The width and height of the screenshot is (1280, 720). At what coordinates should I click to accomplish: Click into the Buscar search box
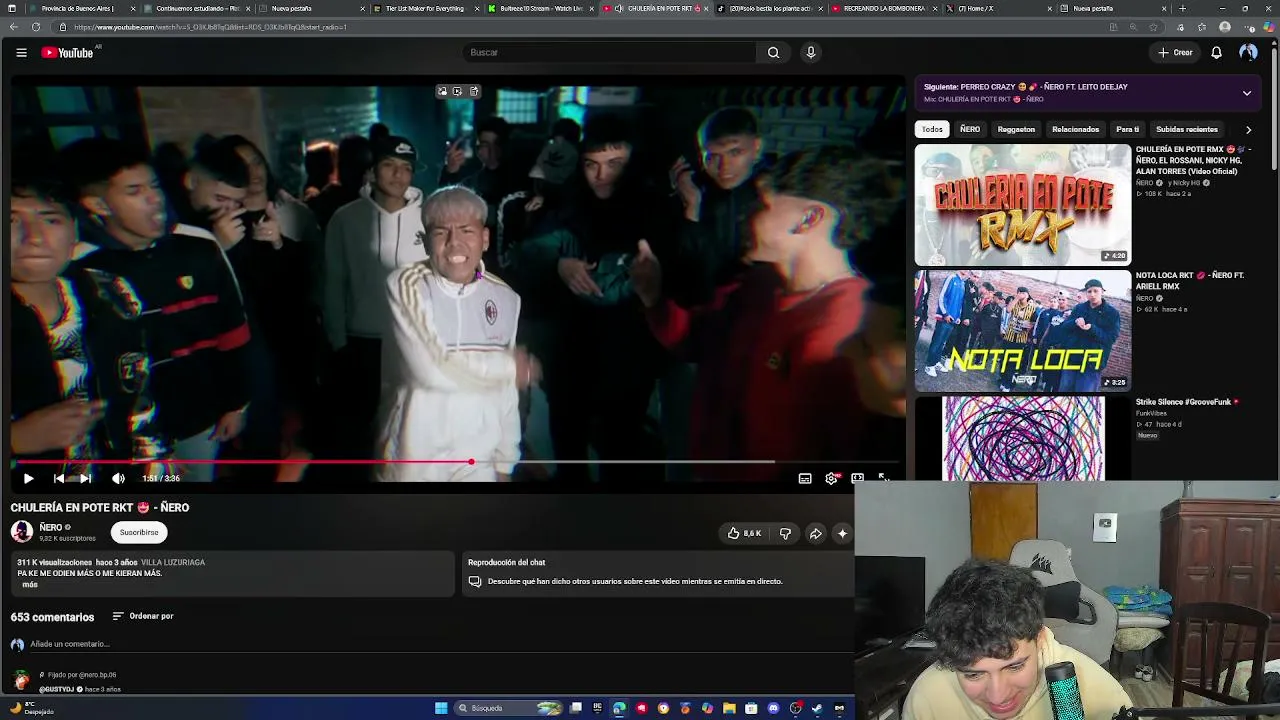608,53
